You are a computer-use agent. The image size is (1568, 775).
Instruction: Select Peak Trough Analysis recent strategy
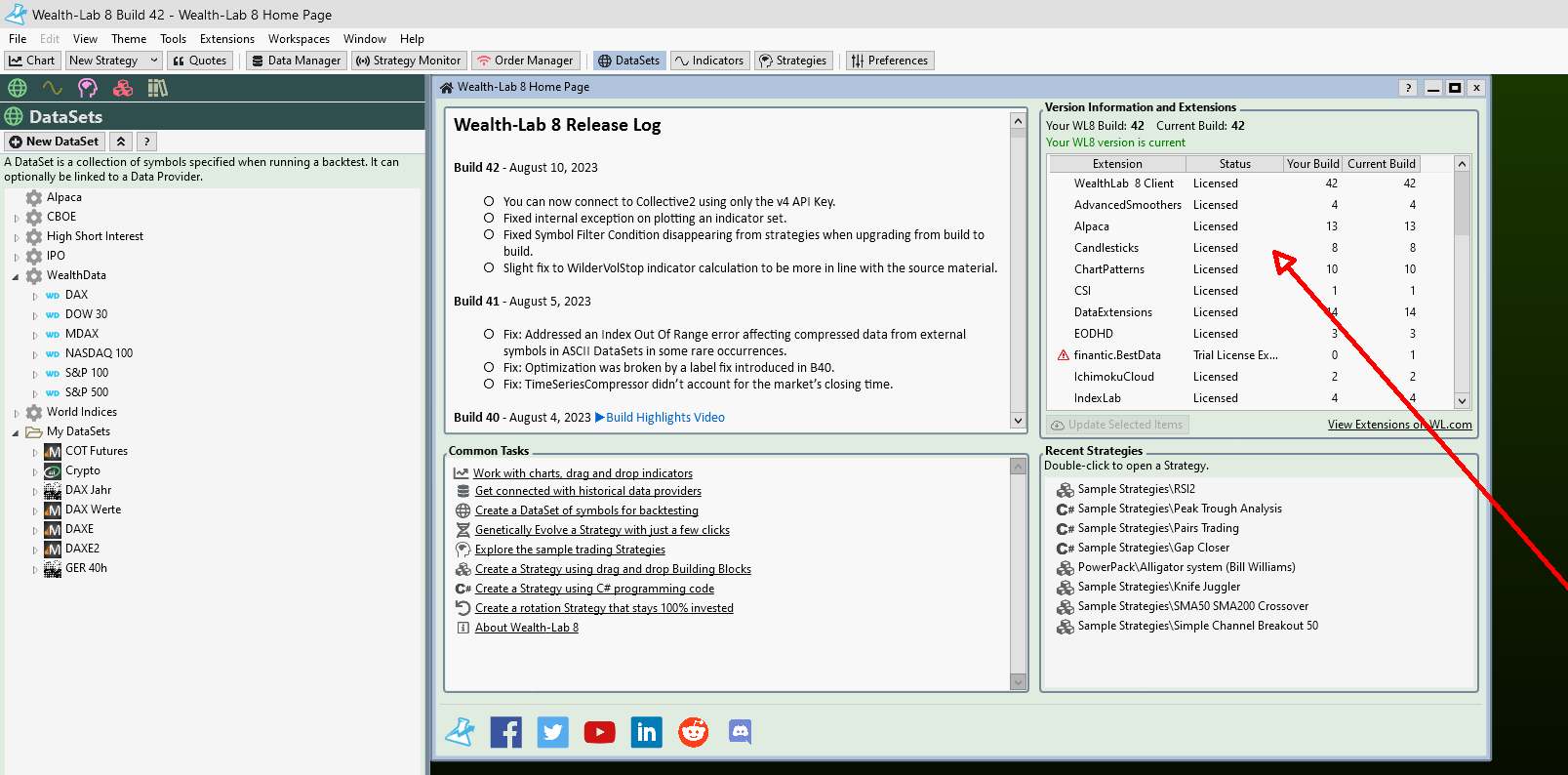[x=1179, y=509]
